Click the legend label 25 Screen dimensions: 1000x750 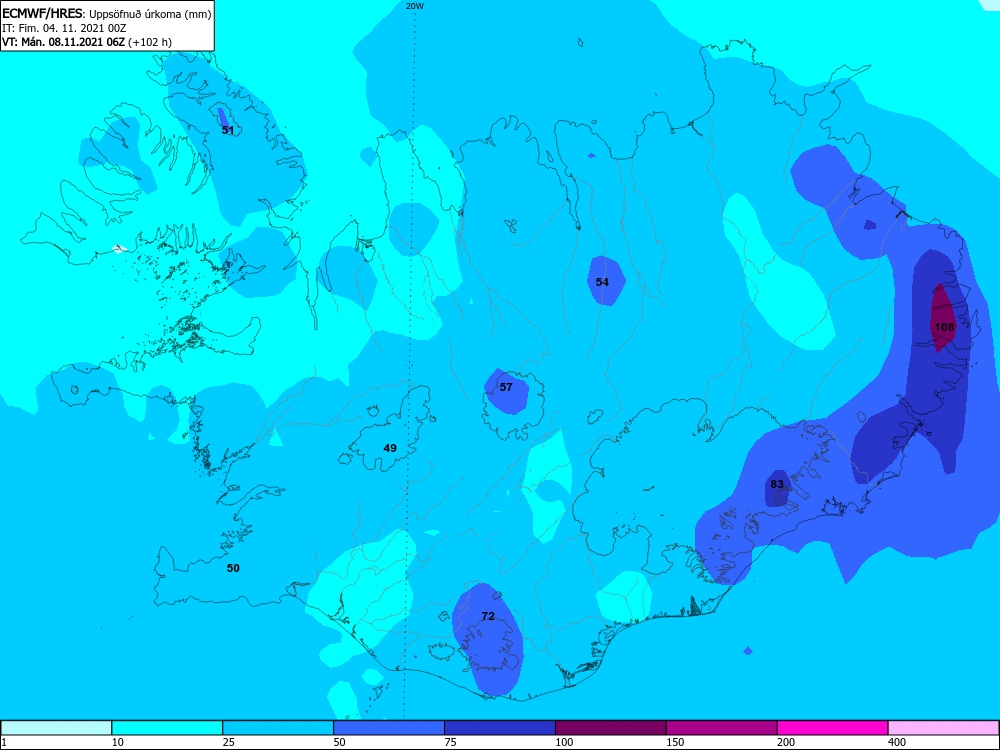pos(229,742)
